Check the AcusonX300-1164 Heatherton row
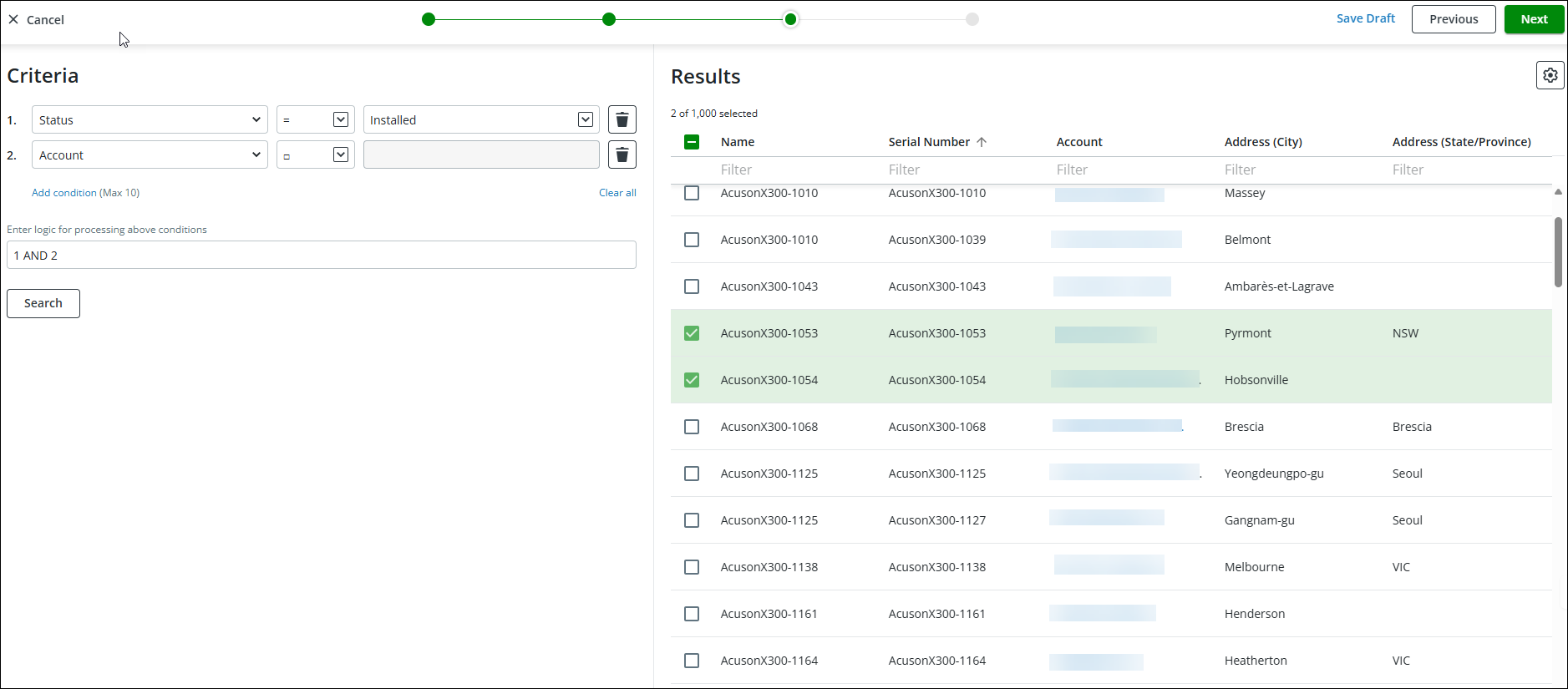 click(x=692, y=661)
